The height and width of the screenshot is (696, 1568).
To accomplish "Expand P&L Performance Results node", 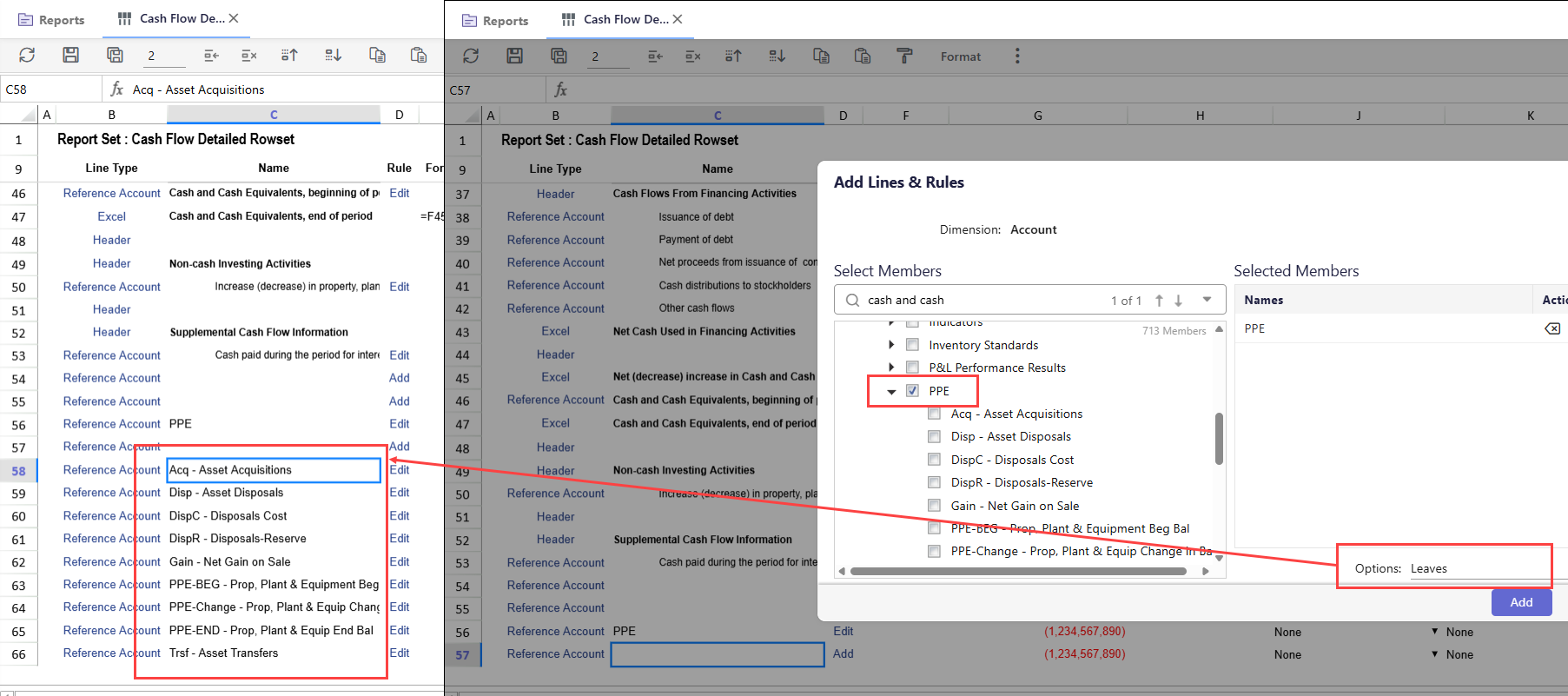I will point(891,368).
